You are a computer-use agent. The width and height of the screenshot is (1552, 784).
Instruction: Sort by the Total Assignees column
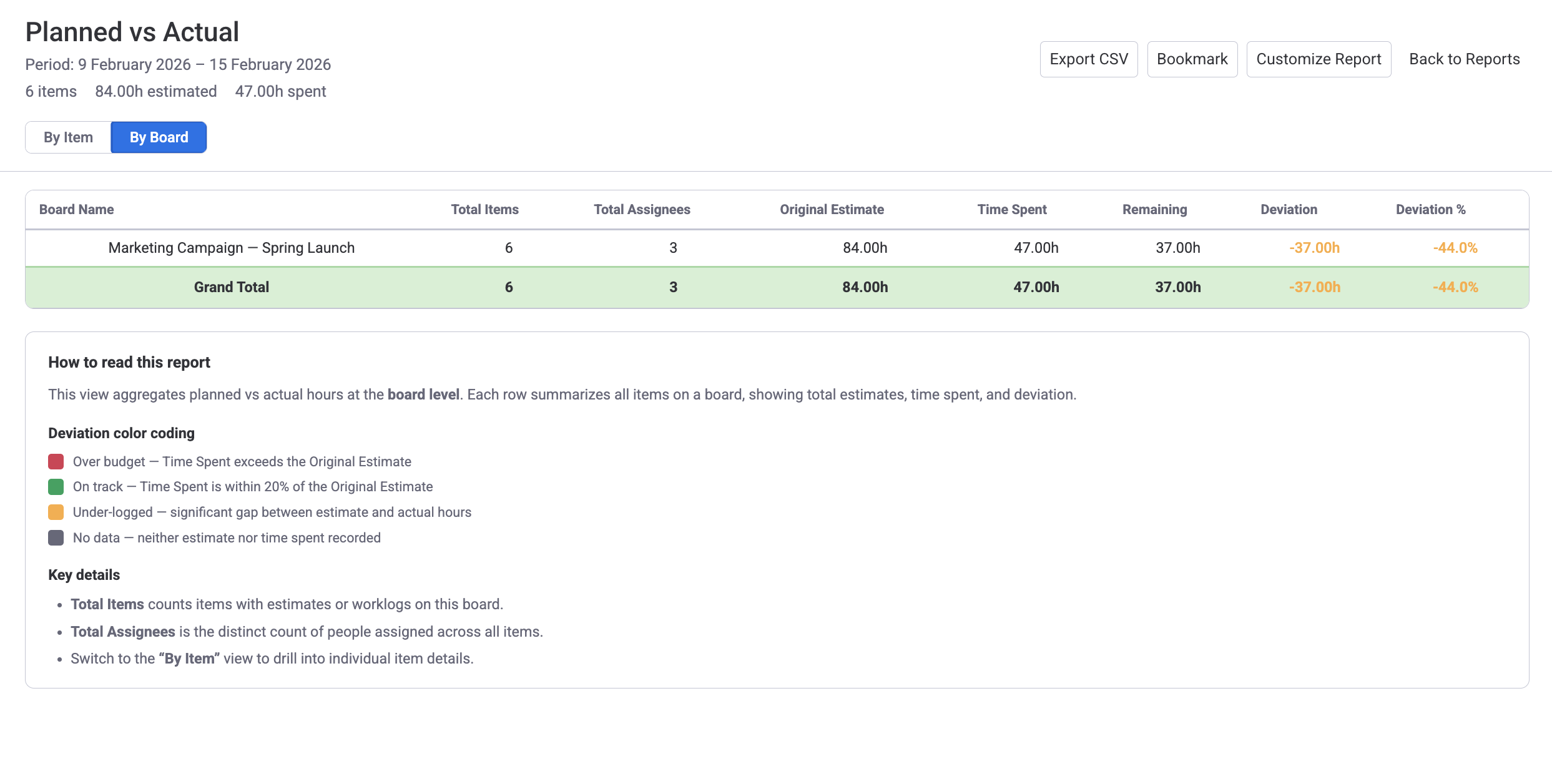[x=642, y=209]
